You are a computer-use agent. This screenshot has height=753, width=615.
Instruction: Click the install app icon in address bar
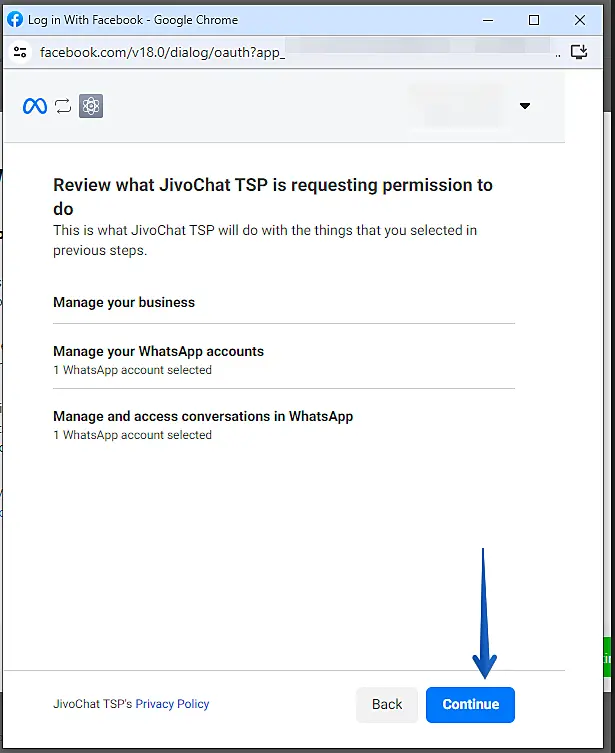[579, 51]
